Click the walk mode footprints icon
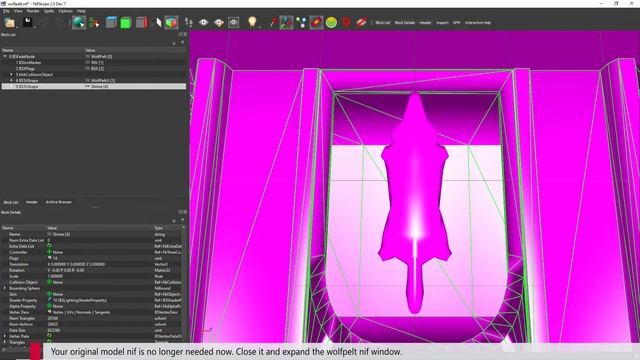The image size is (640, 360). point(189,22)
